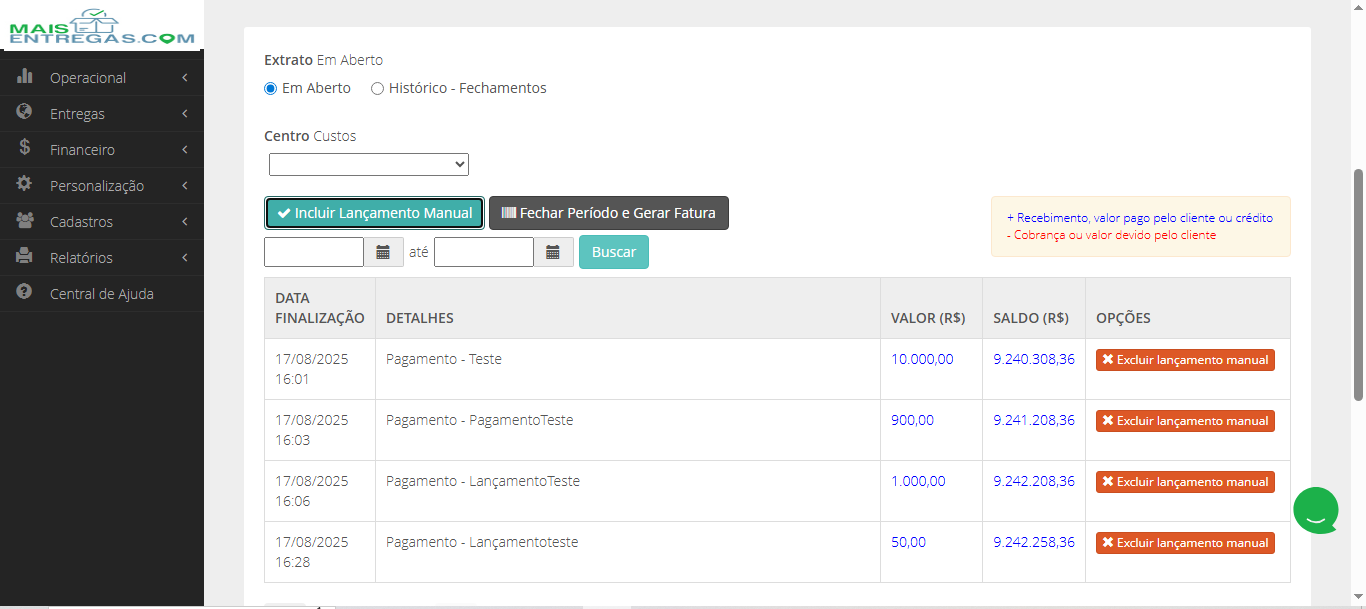Open the start date calendar picker
Image resolution: width=1366 pixels, height=609 pixels.
(x=383, y=252)
